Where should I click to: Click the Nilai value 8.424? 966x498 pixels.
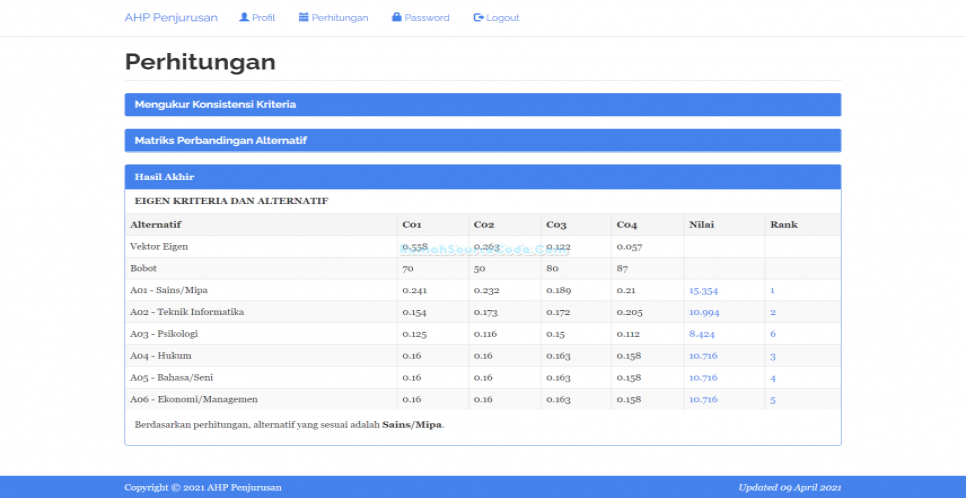tap(701, 335)
